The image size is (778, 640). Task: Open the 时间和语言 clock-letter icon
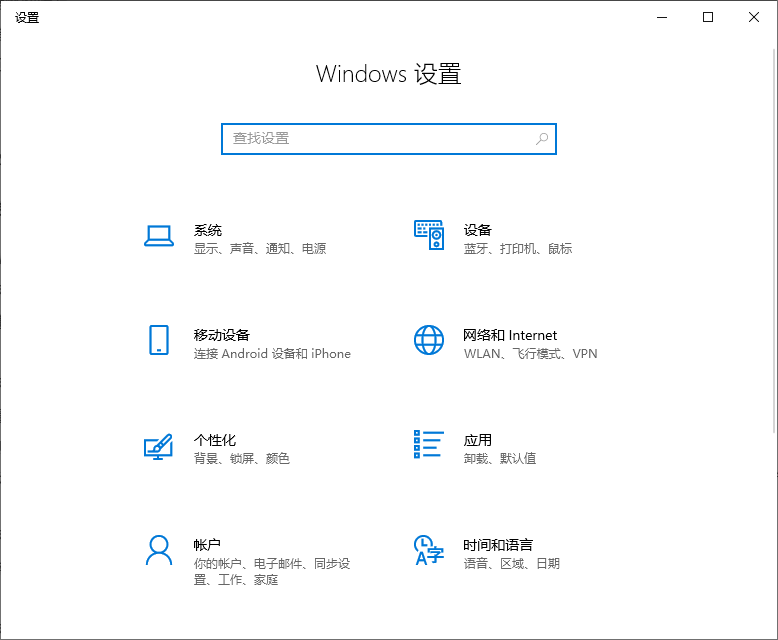429,550
